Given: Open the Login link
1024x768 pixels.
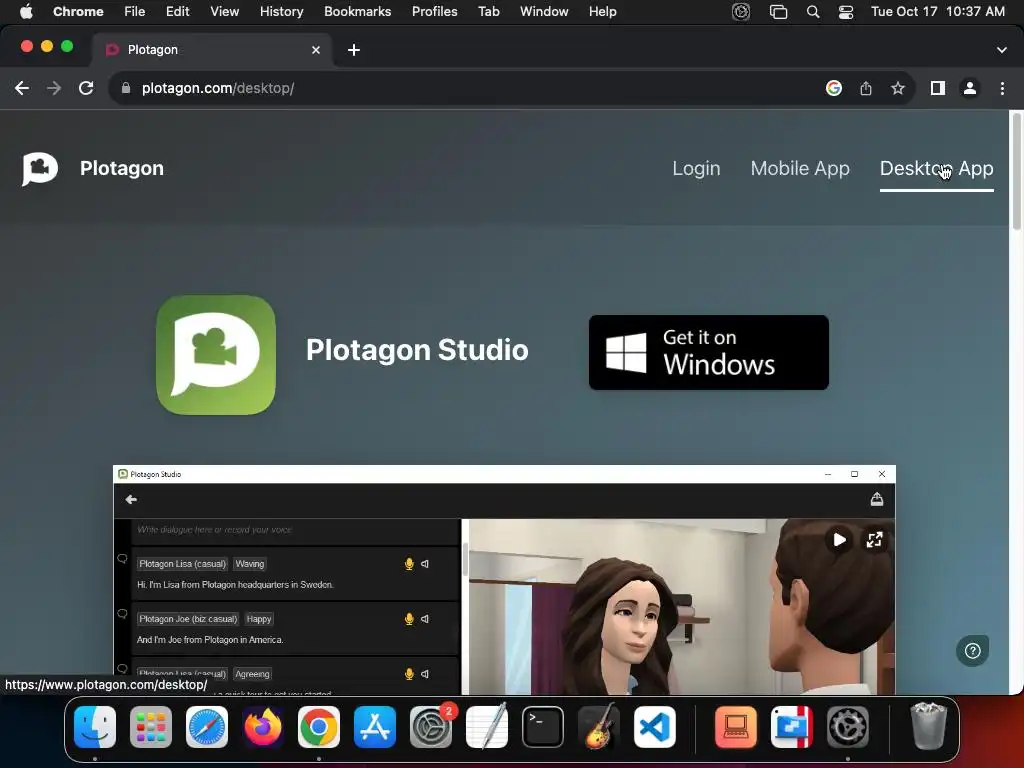Looking at the screenshot, I should coord(696,168).
